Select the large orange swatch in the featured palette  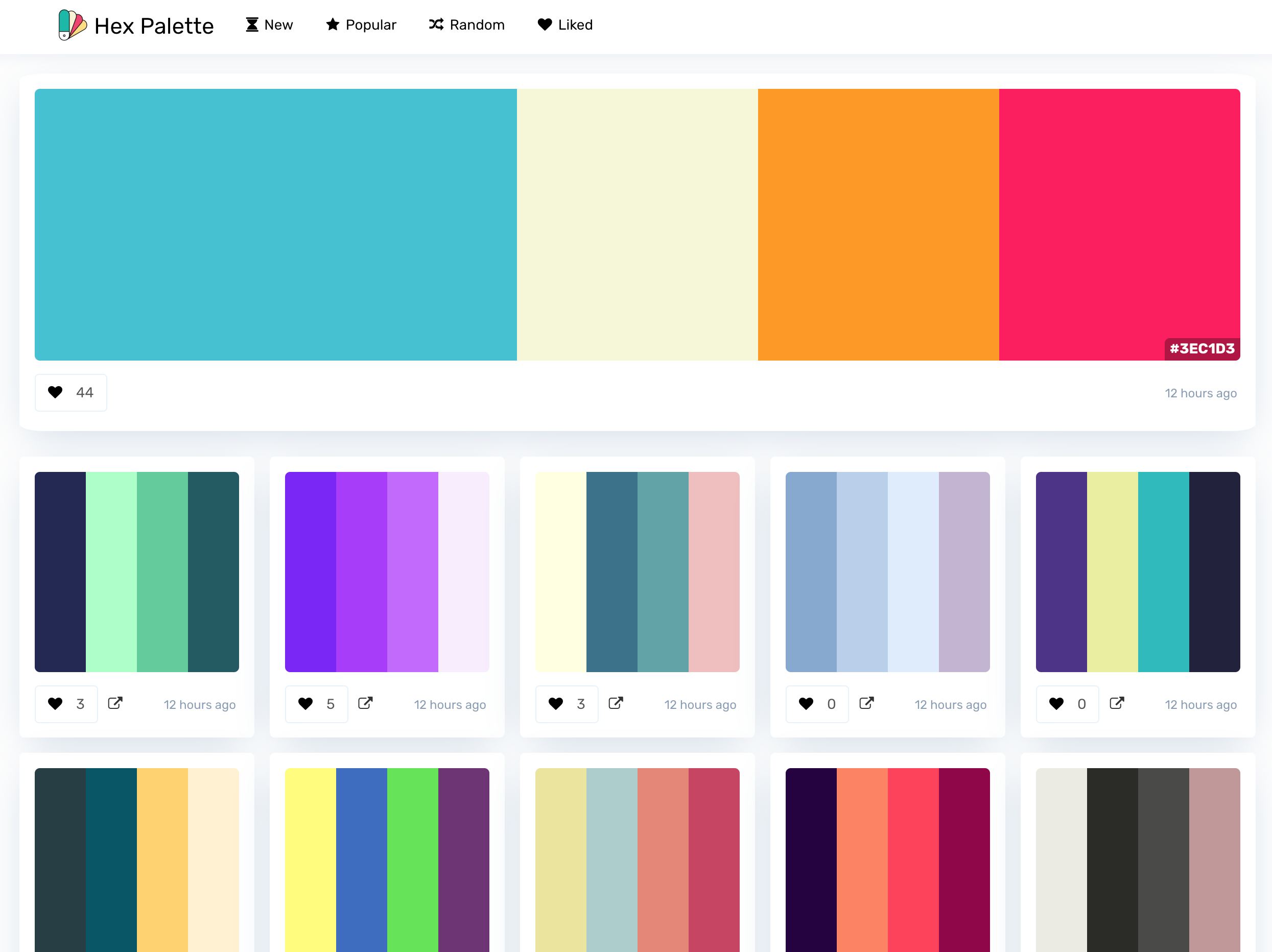click(x=878, y=224)
